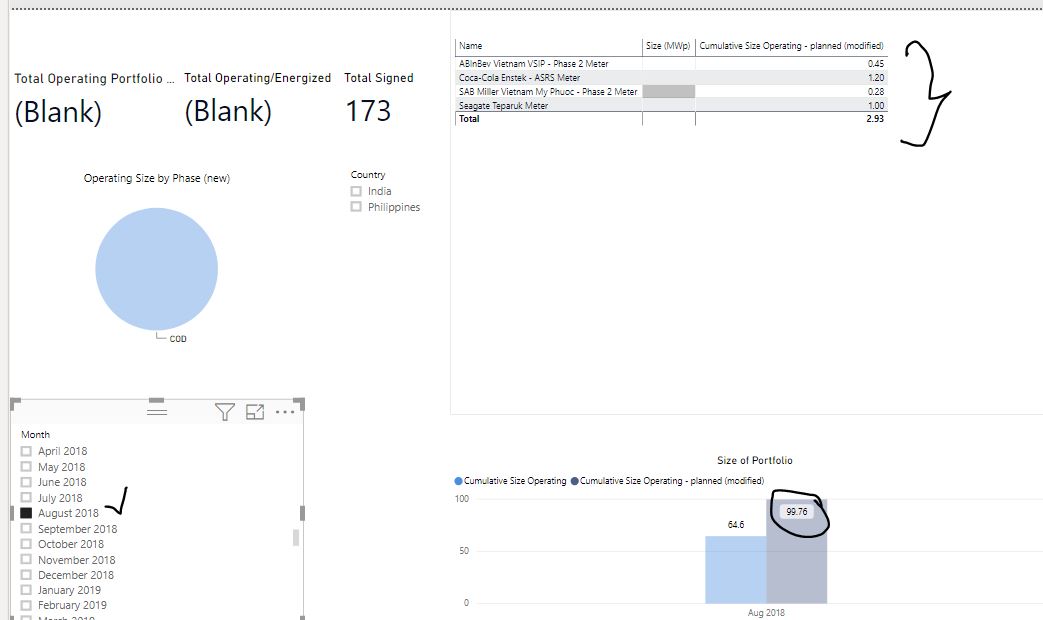Select the Seagate Teparuk Meter row
The height and width of the screenshot is (620, 1043).
(x=671, y=106)
